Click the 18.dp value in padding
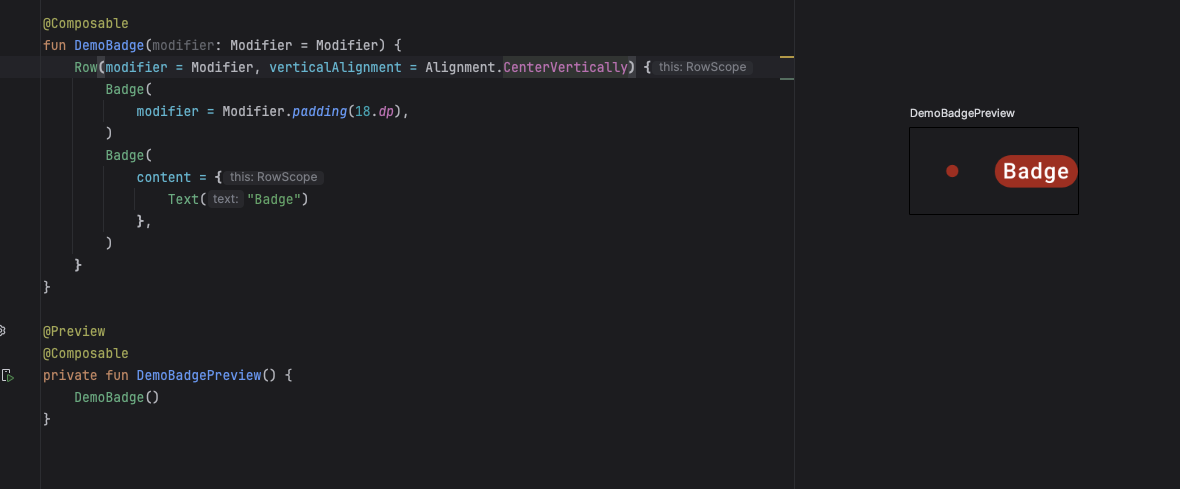Image resolution: width=1180 pixels, height=489 pixels. pyautogui.click(x=375, y=111)
